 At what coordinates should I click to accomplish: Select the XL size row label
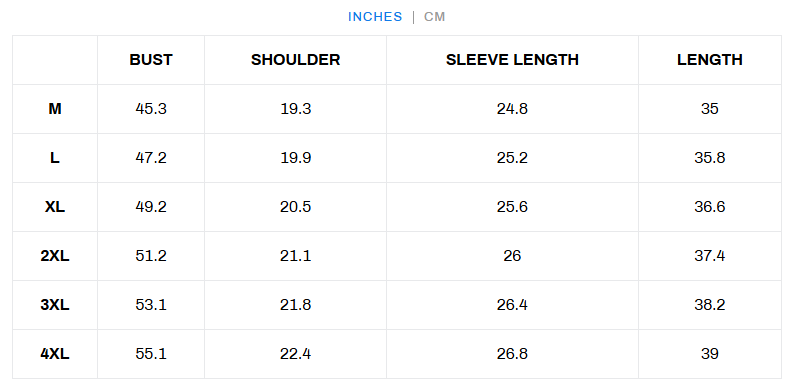click(x=55, y=207)
